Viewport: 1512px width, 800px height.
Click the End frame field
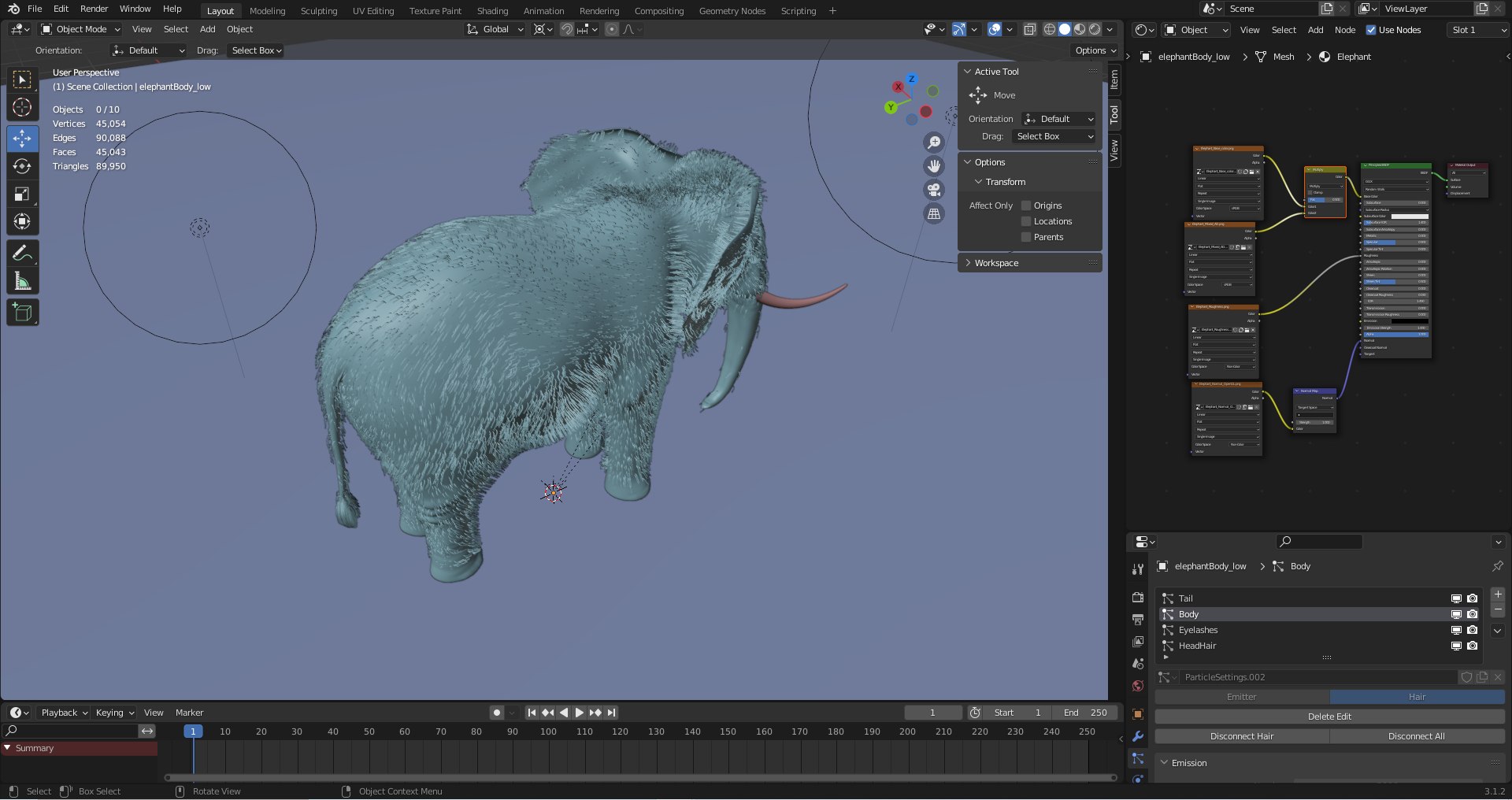coord(1084,713)
